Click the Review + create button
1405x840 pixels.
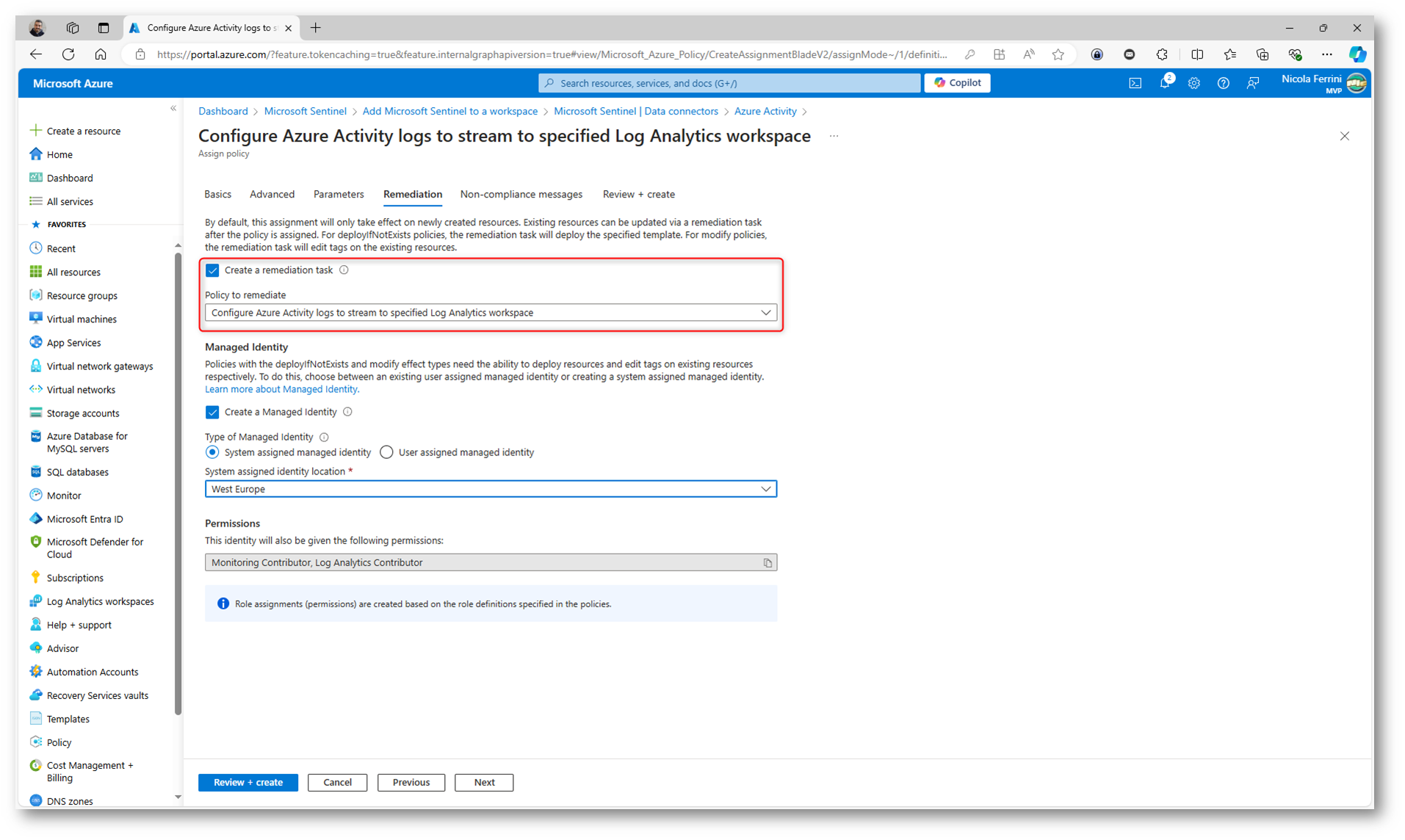[x=248, y=783]
